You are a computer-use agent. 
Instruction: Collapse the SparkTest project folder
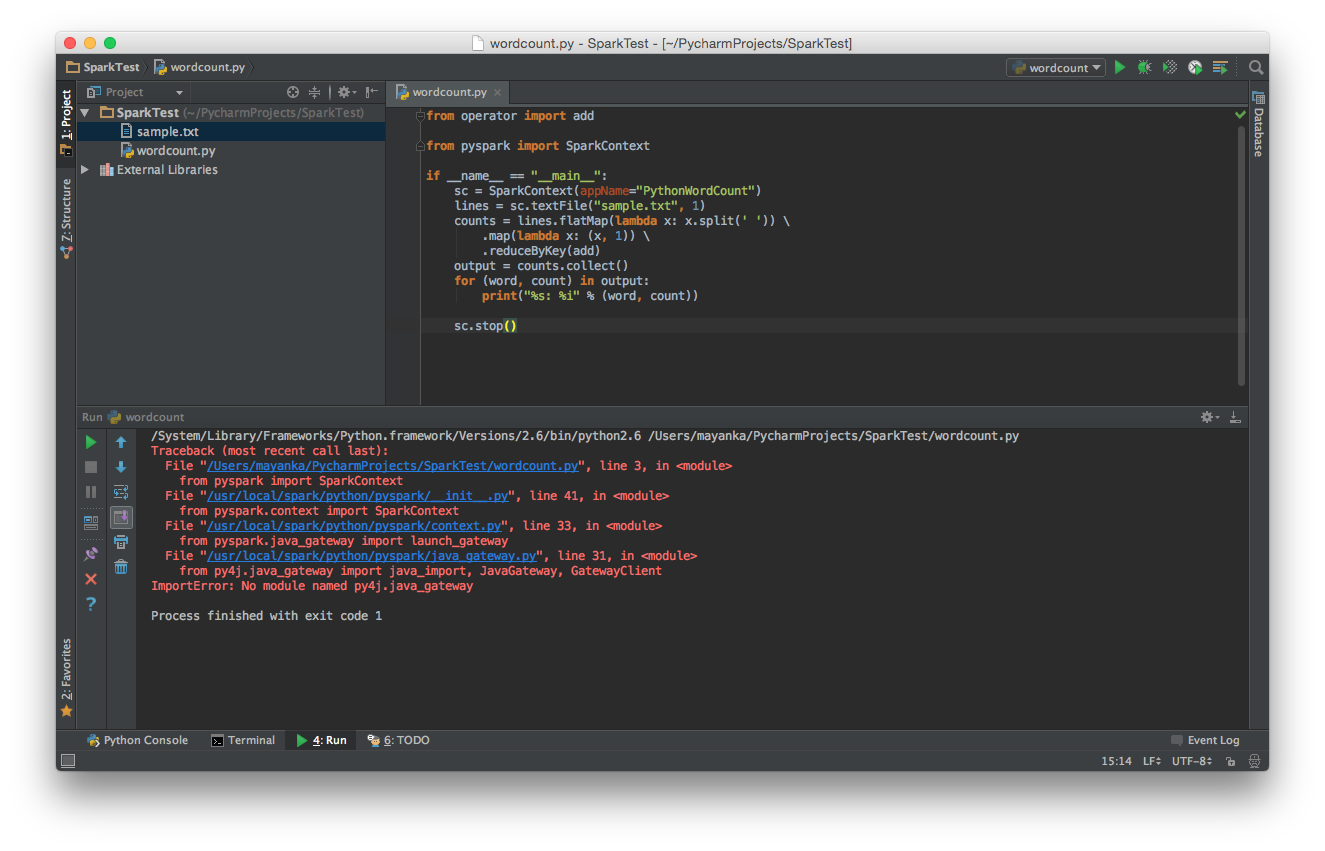(x=85, y=113)
